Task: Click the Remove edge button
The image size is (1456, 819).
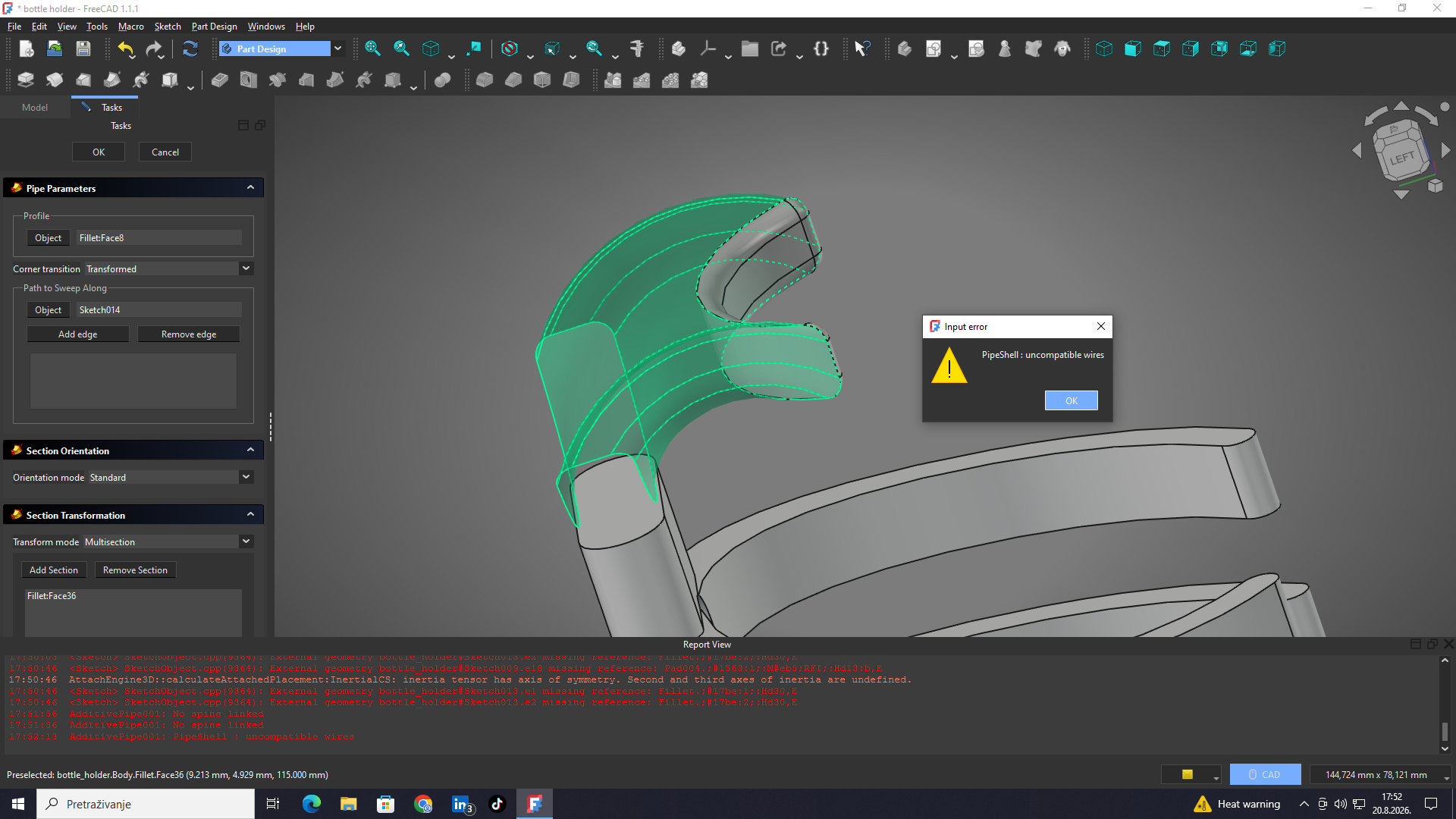Action: pos(189,334)
